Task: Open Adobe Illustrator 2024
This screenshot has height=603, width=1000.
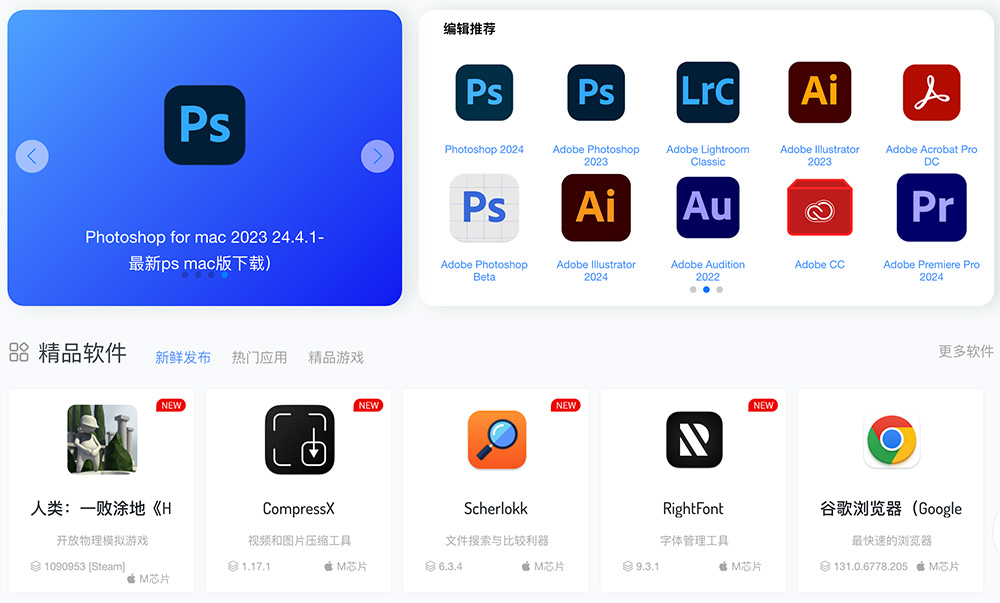Action: (596, 207)
